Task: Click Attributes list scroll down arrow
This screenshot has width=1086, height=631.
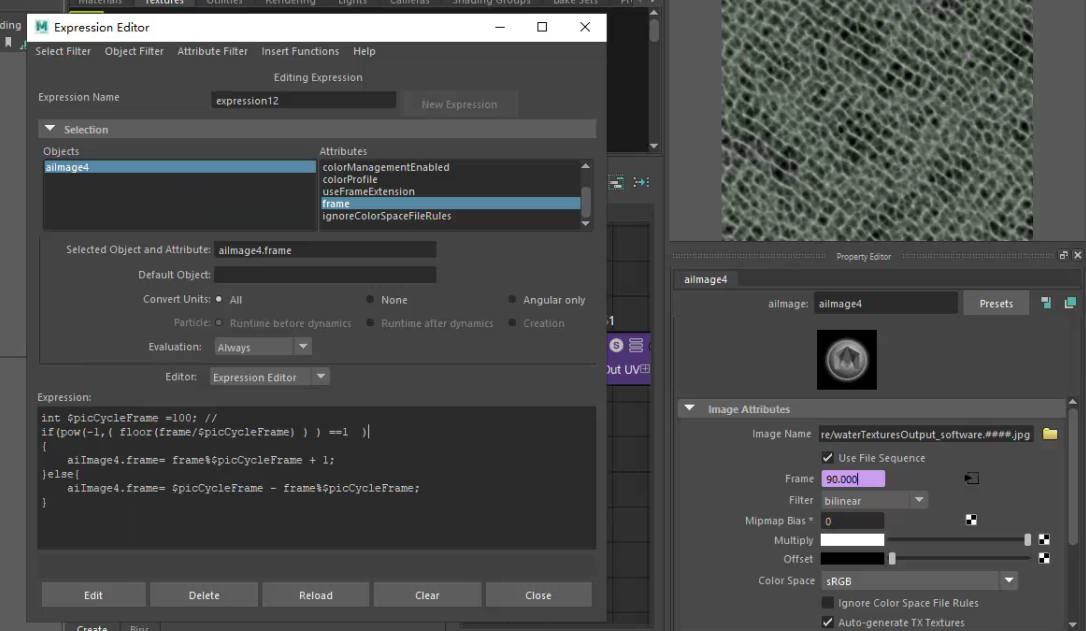Action: click(585, 223)
